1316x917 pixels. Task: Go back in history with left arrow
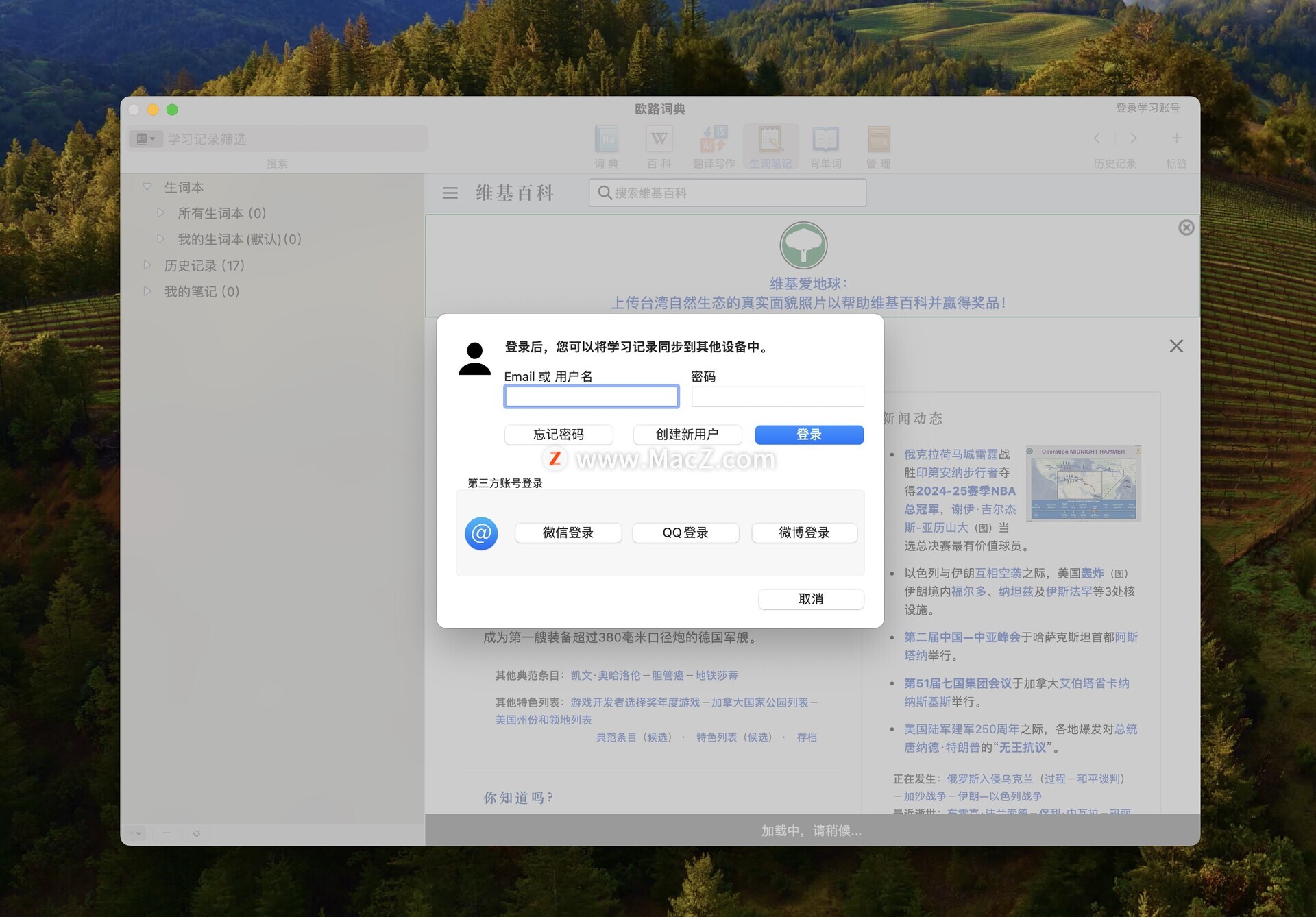[1097, 138]
